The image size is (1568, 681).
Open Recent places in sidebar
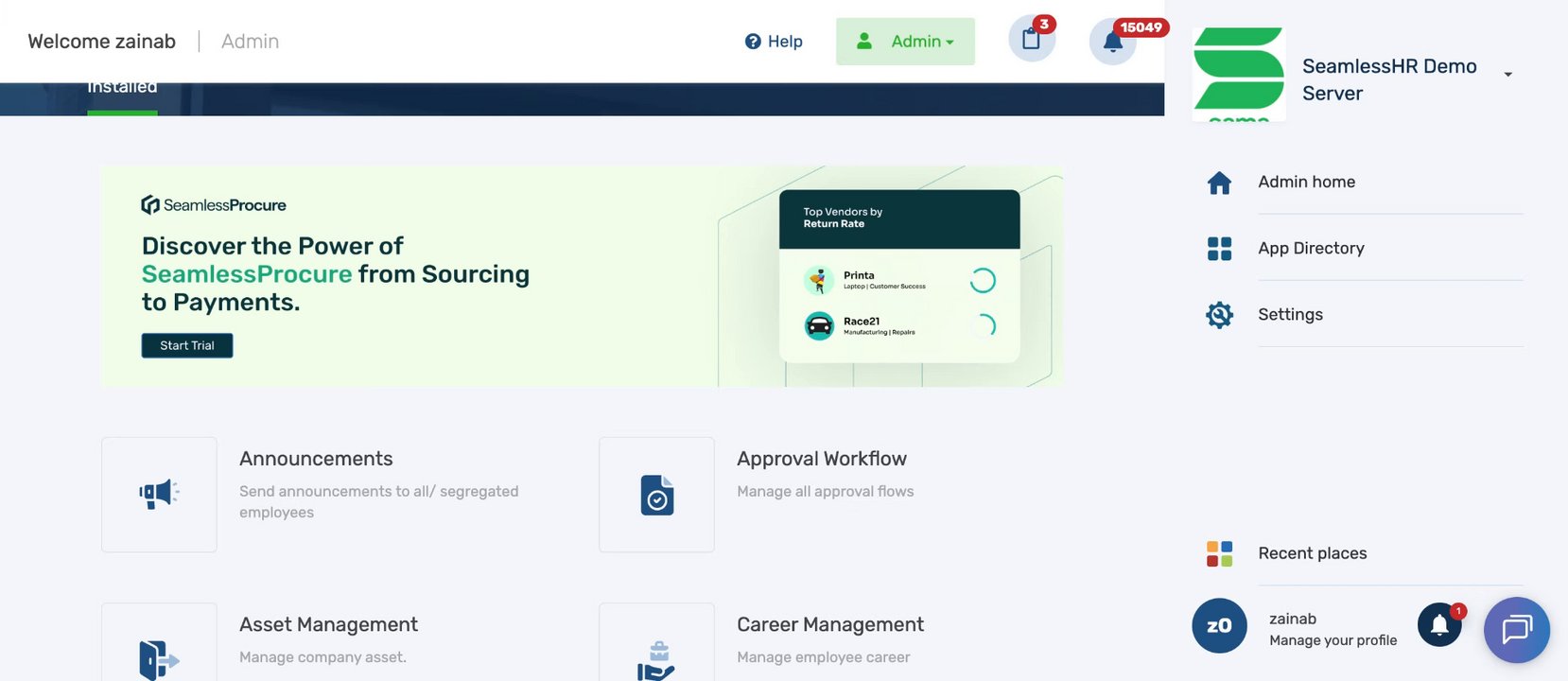pyautogui.click(x=1312, y=553)
